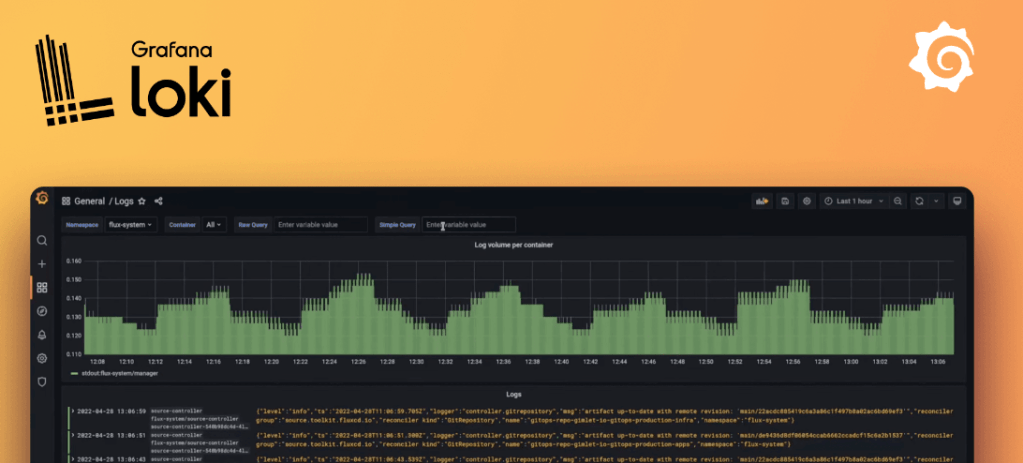Open the Server Admin shield icon
1023x463 pixels.
coord(42,381)
